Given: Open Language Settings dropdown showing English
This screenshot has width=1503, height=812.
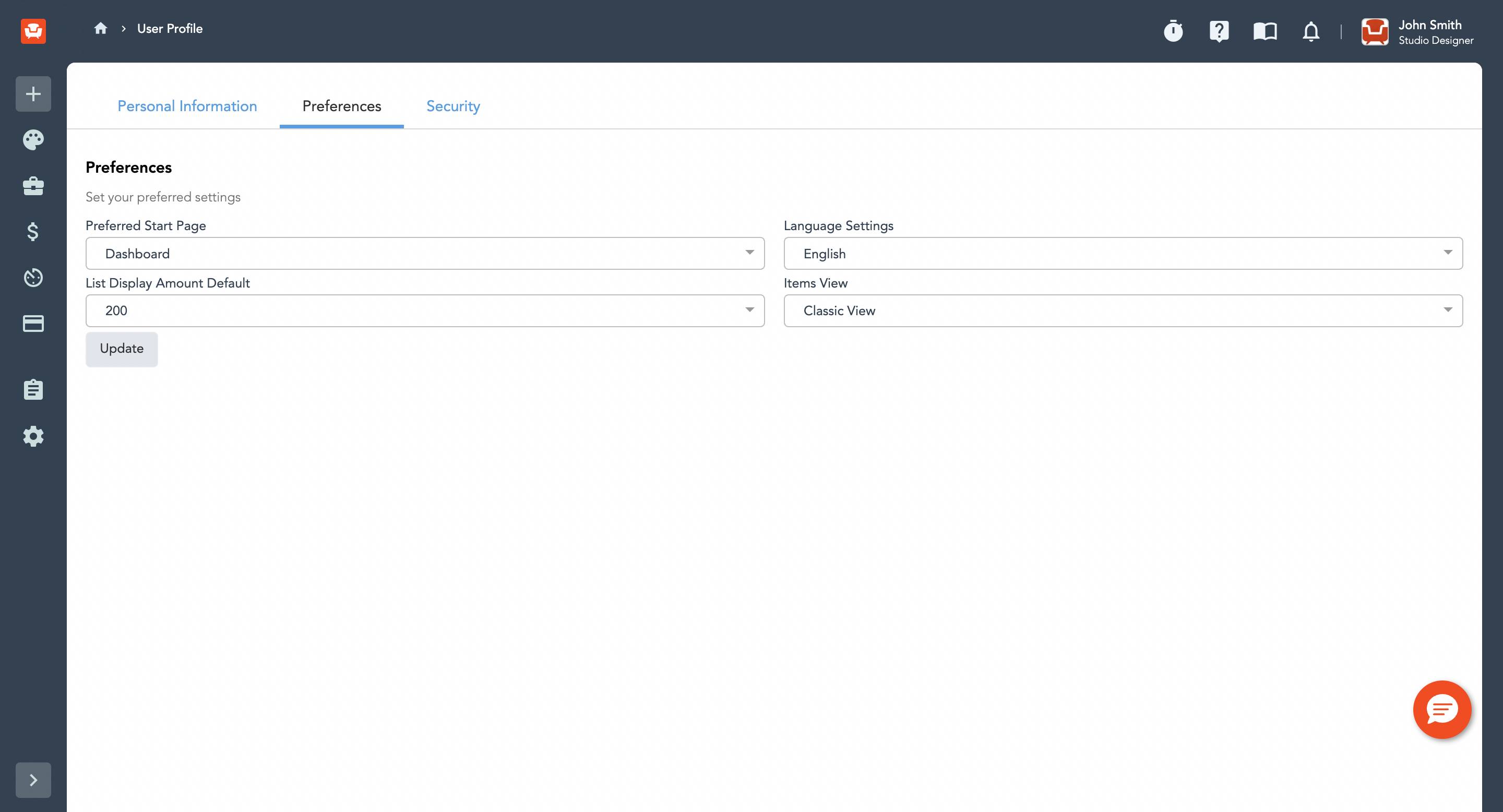Looking at the screenshot, I should [x=1123, y=253].
